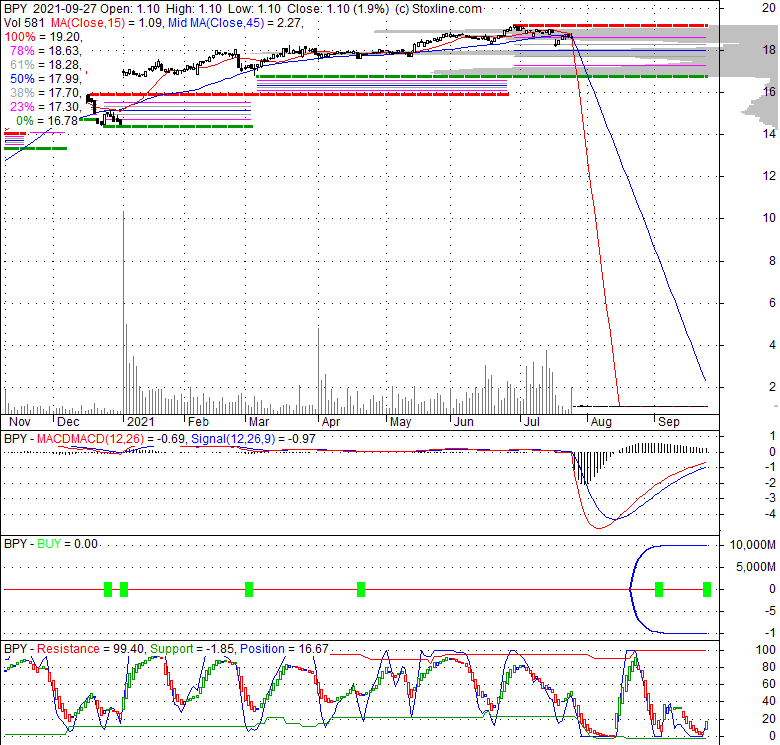The height and width of the screenshot is (745, 780).
Task: Click the May label on the time axis
Action: [400, 422]
